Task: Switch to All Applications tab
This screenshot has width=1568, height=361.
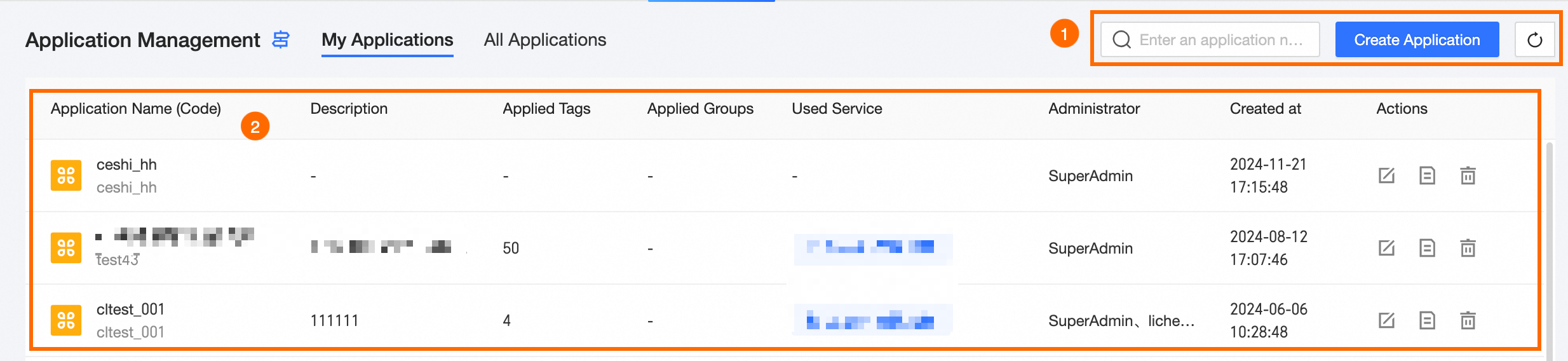Action: (x=544, y=40)
